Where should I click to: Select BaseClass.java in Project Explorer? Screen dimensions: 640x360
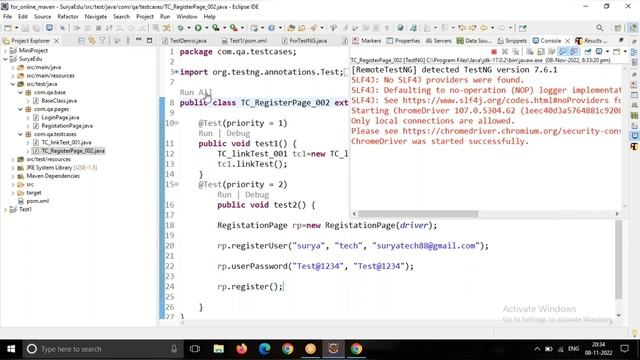(x=59, y=101)
